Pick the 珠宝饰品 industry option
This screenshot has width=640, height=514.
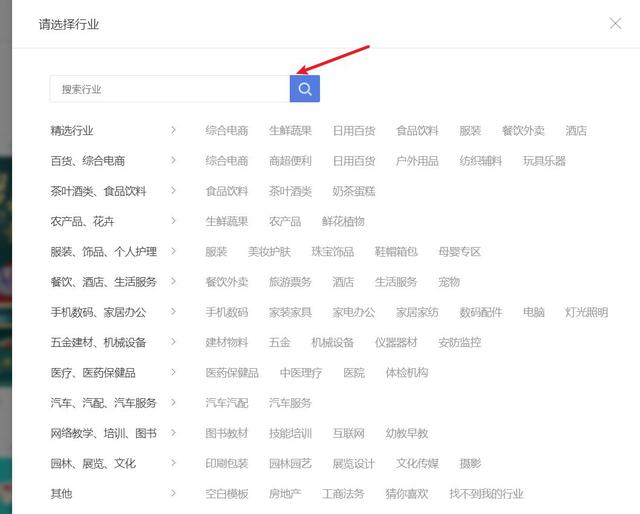[332, 251]
